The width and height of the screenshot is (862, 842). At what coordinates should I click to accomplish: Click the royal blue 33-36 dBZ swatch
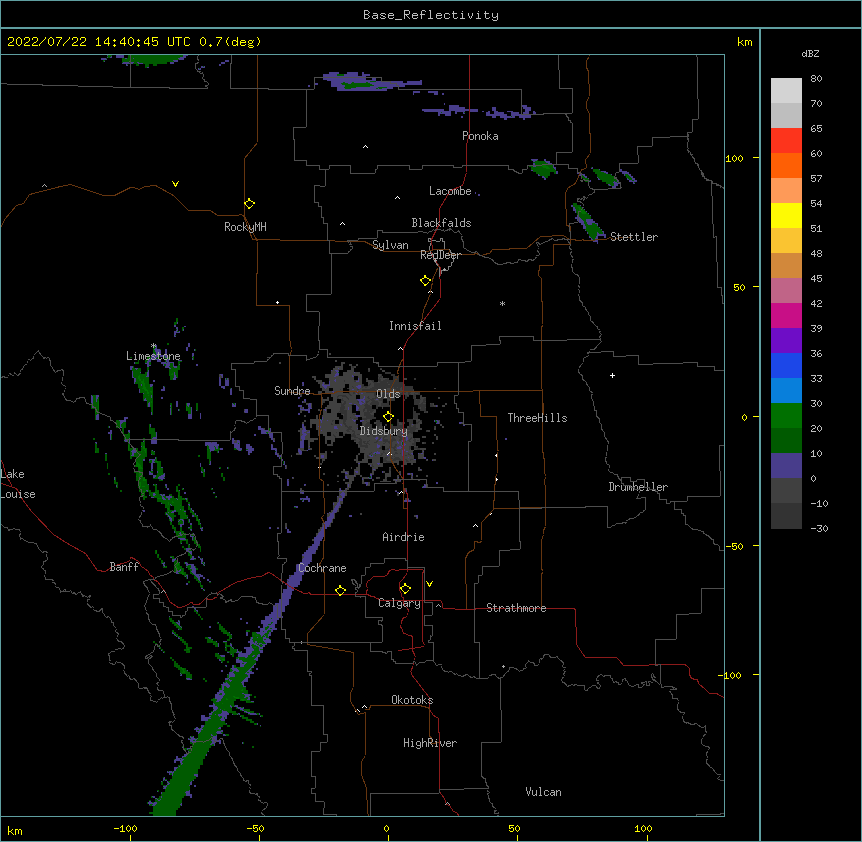tap(786, 366)
